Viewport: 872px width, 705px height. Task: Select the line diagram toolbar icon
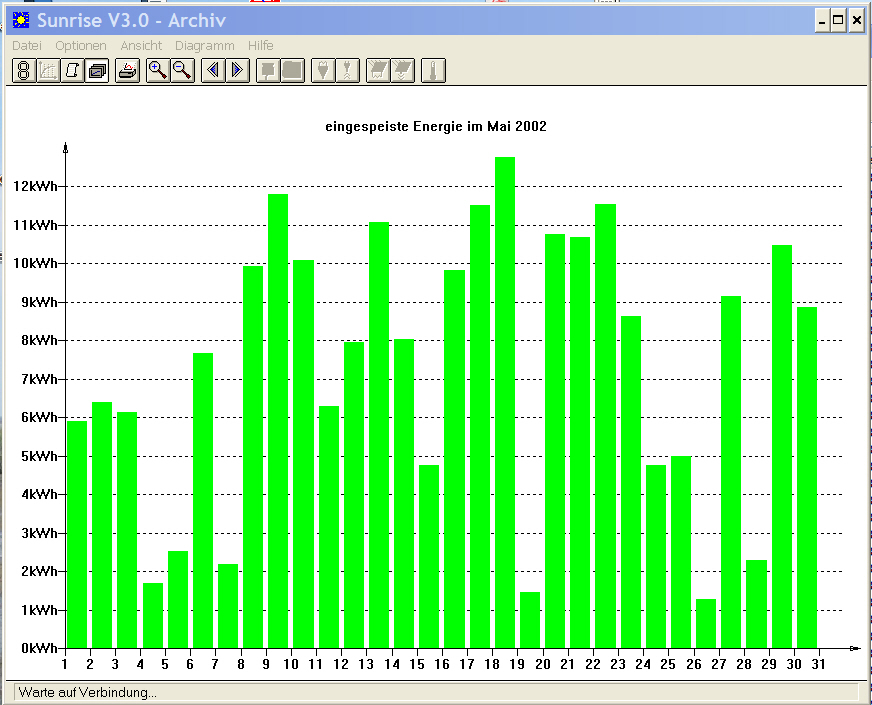(48, 71)
